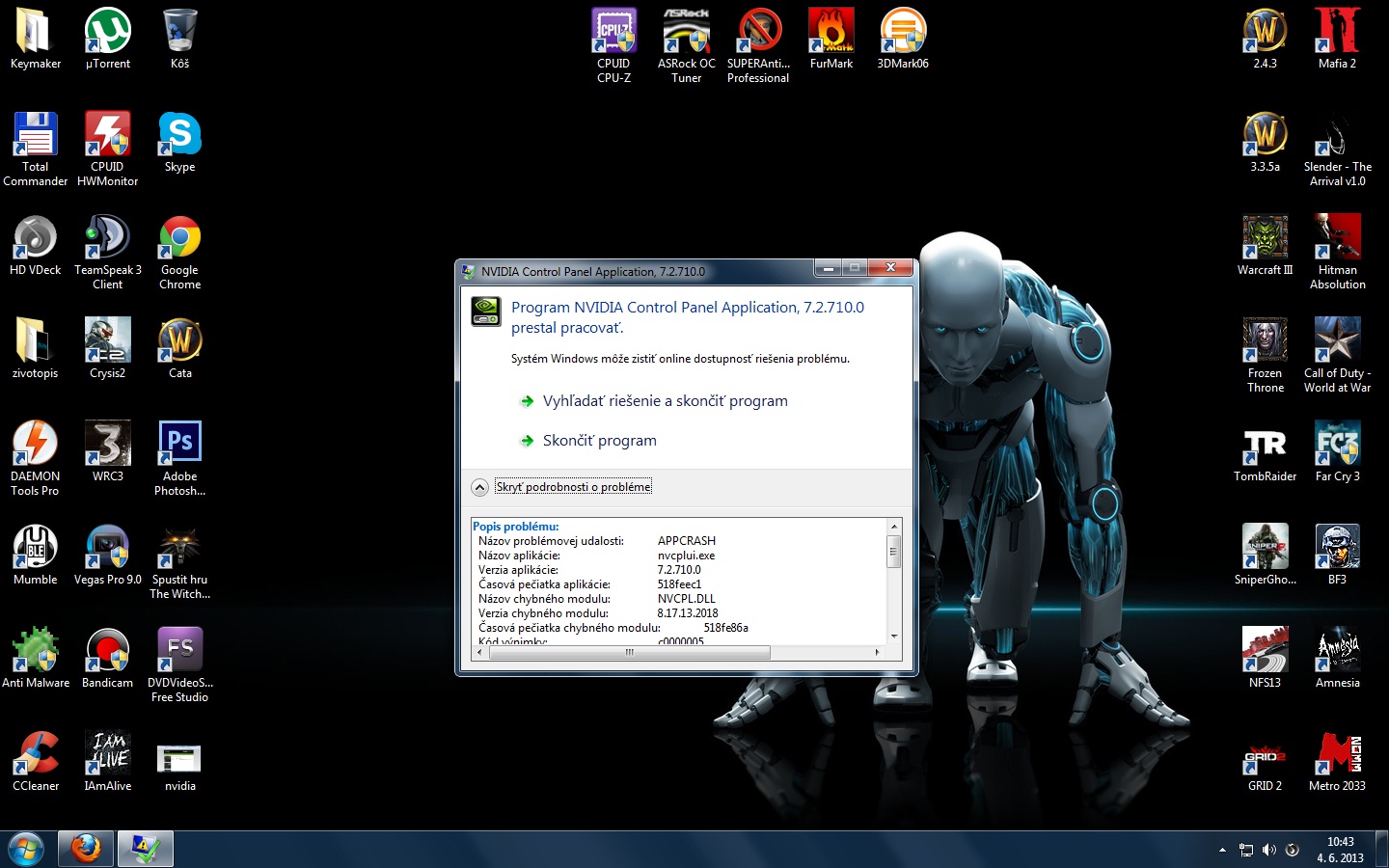Click the details horizontal scrollbar thumb
Viewport: 1389px width, 868px height.
click(x=630, y=653)
